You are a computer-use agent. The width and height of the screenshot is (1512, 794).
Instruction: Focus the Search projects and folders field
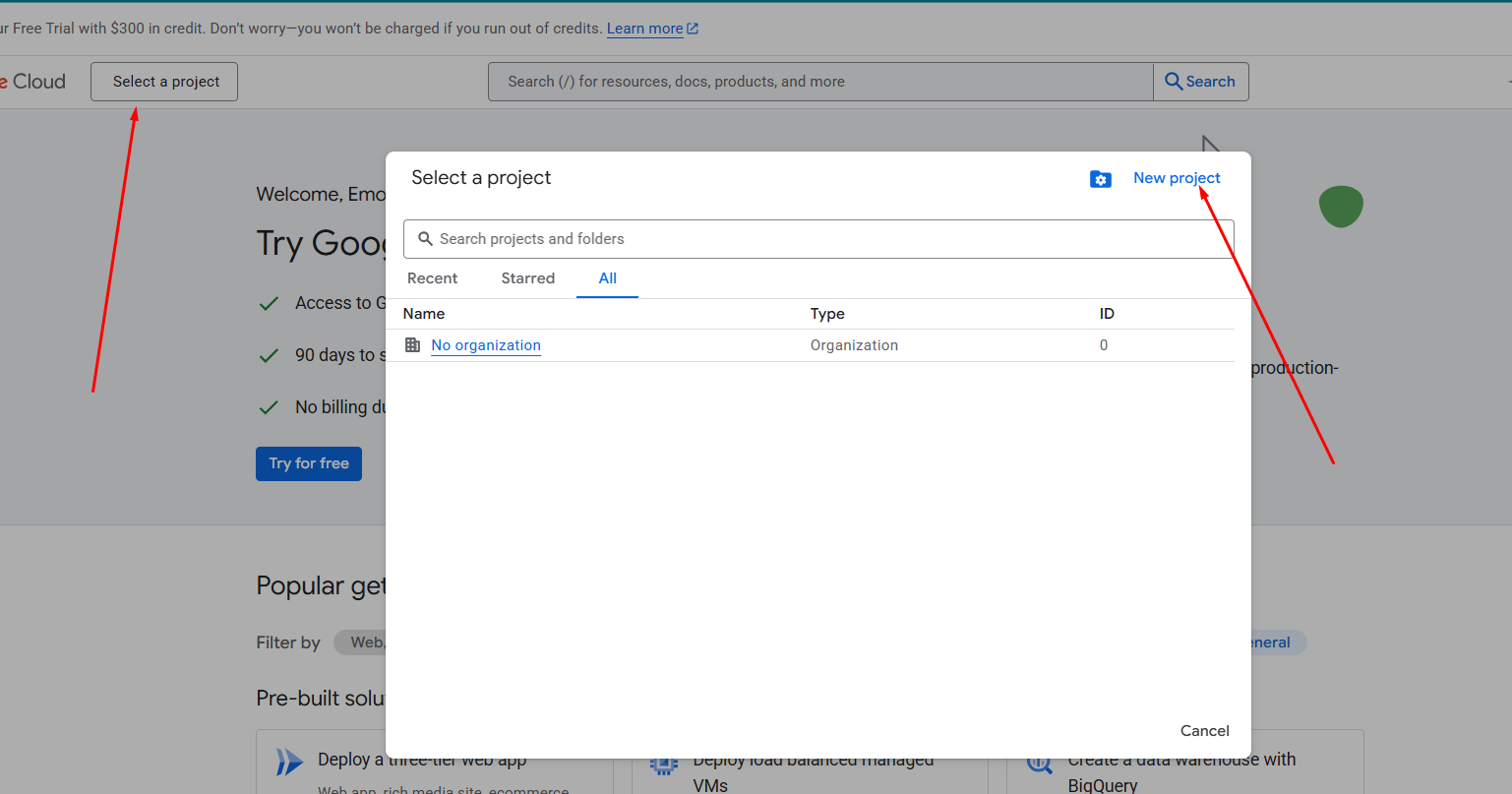(x=826, y=239)
